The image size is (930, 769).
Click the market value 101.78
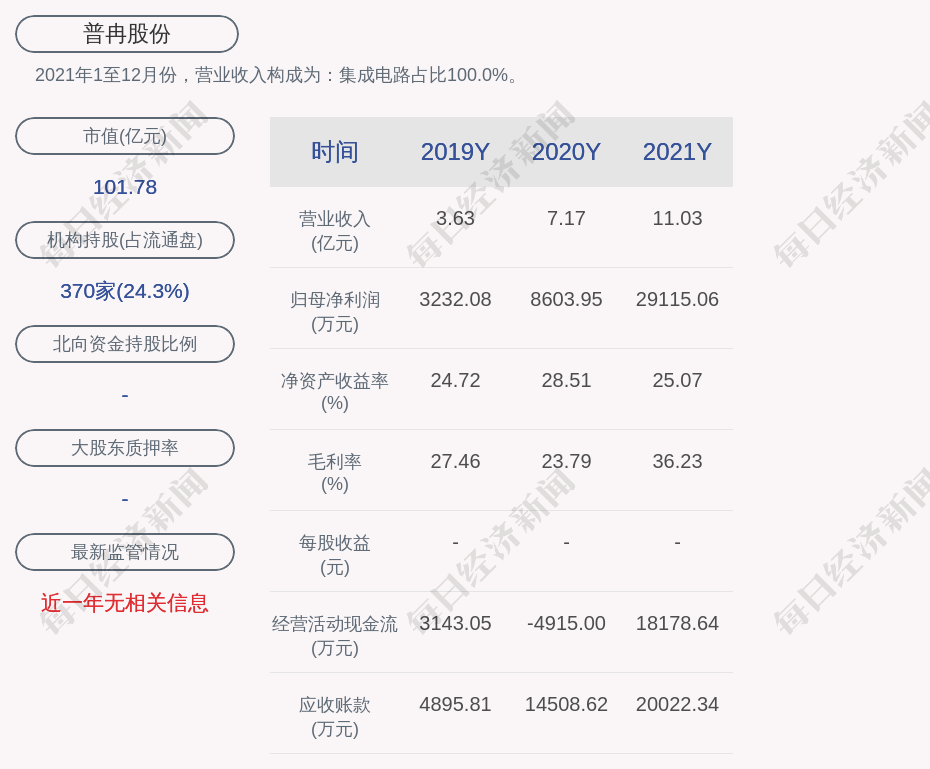(x=125, y=187)
